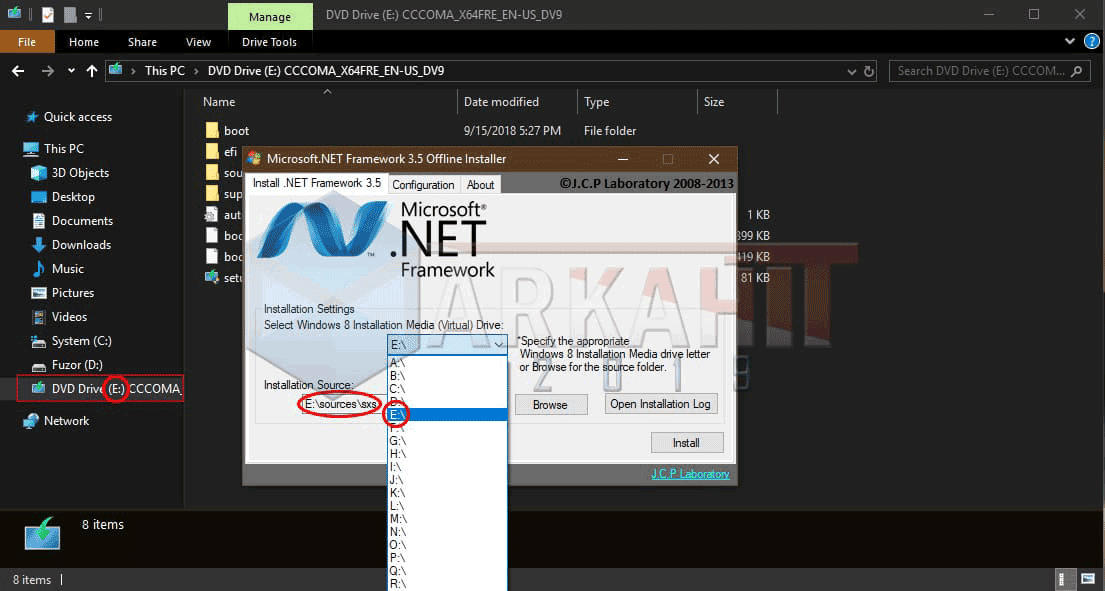
Task: Choose B:\ from the drive list
Action: (447, 376)
